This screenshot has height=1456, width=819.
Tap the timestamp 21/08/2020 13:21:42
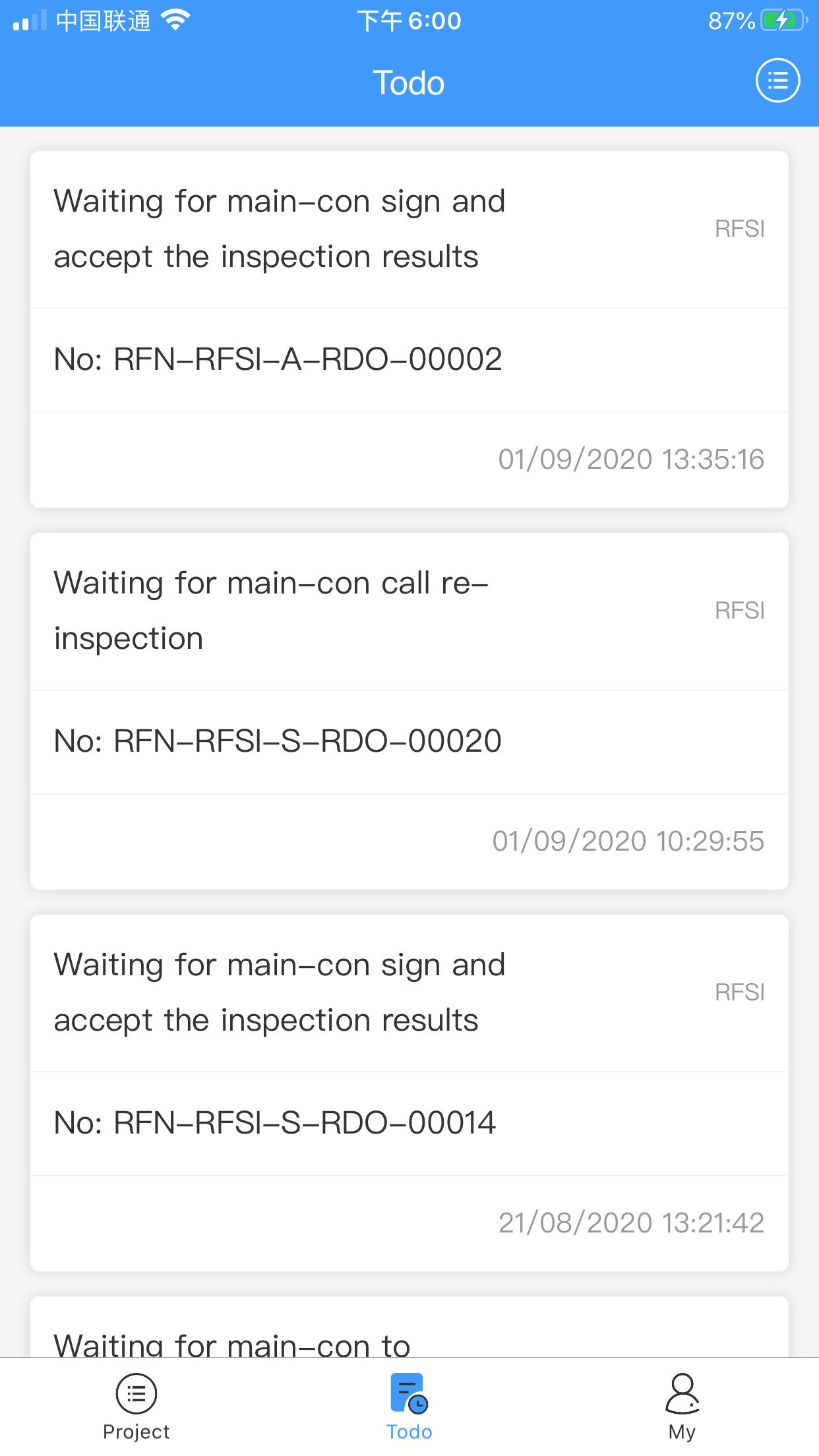(631, 1223)
